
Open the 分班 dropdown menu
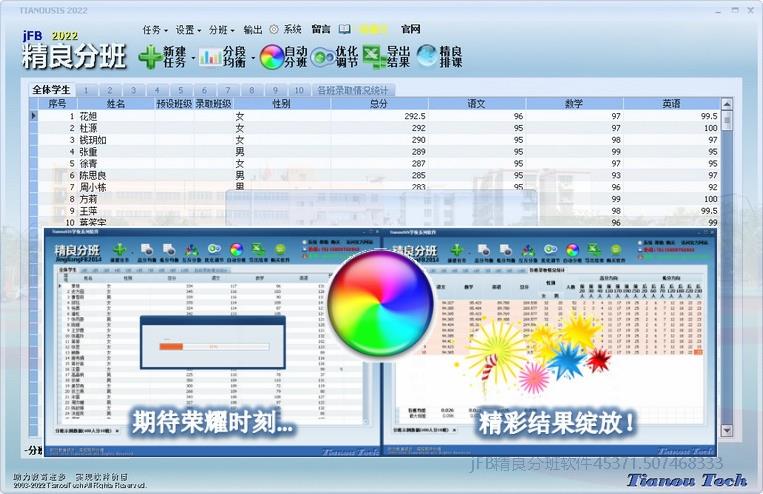pyautogui.click(x=221, y=30)
